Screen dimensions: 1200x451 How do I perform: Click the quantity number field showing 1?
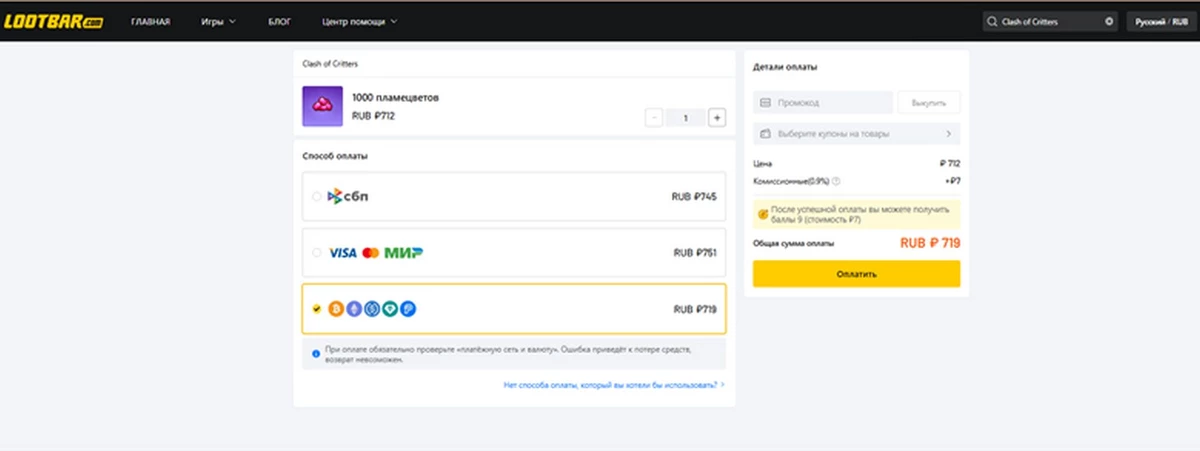[x=686, y=118]
